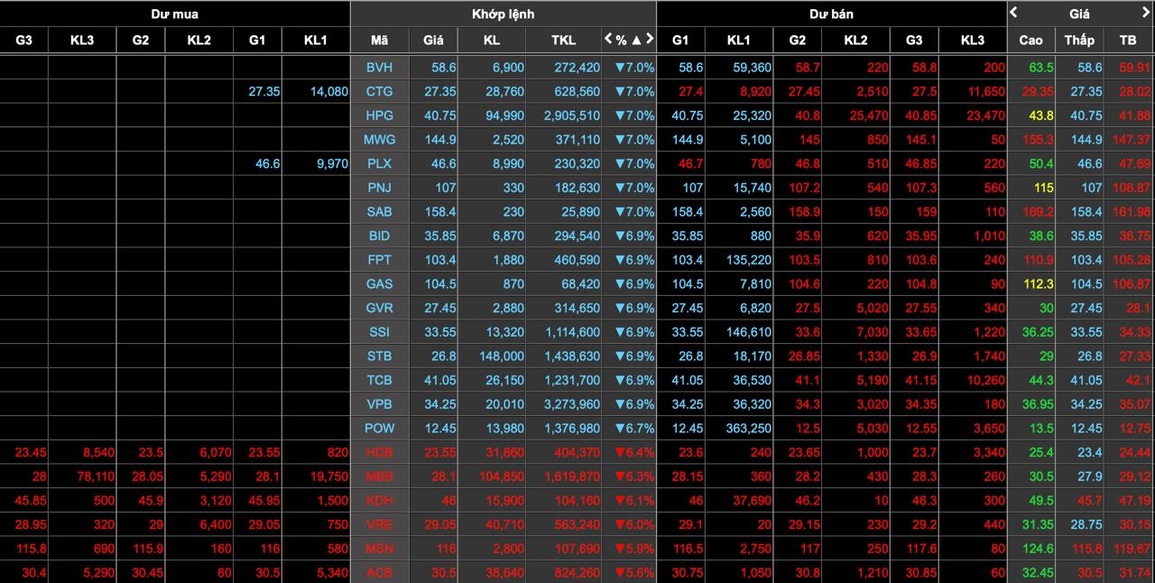Select the HPG ticker
The height and width of the screenshot is (583, 1155).
click(x=379, y=116)
